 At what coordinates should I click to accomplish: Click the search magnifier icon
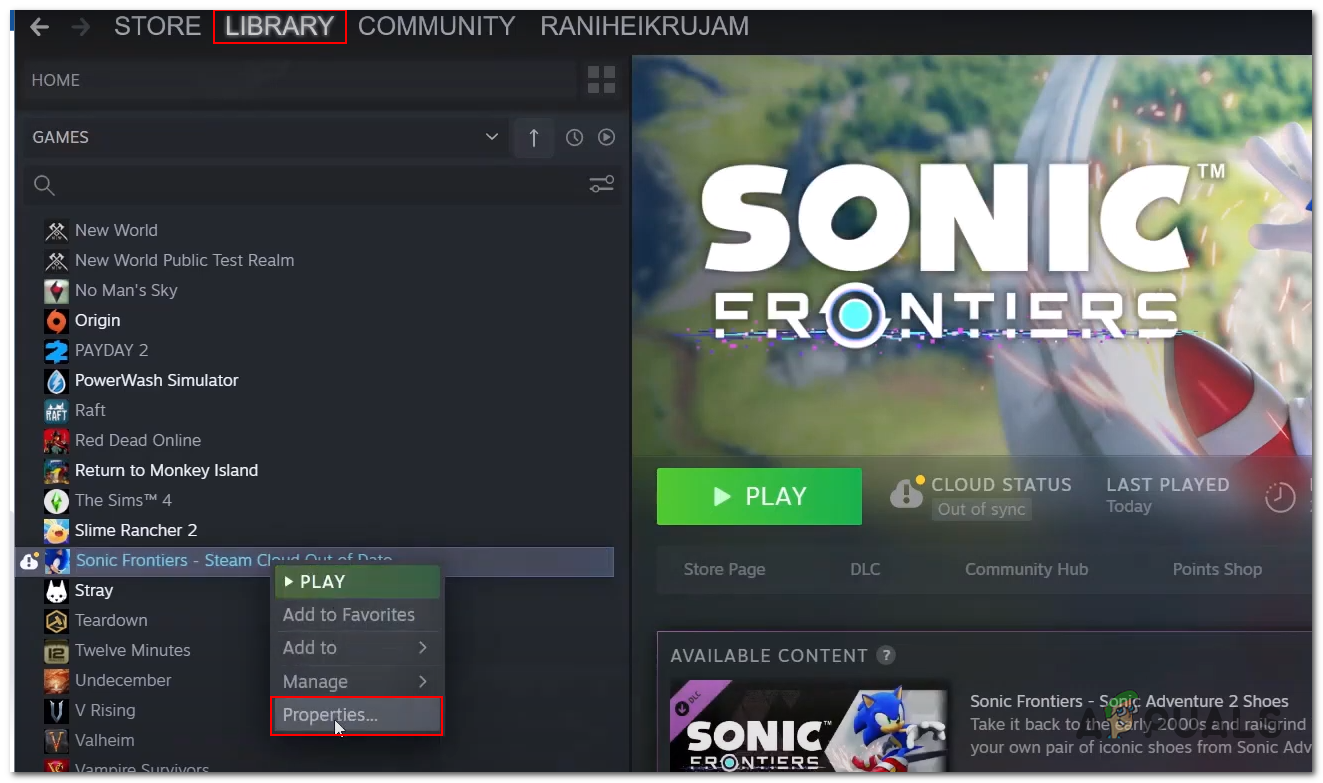pos(44,184)
